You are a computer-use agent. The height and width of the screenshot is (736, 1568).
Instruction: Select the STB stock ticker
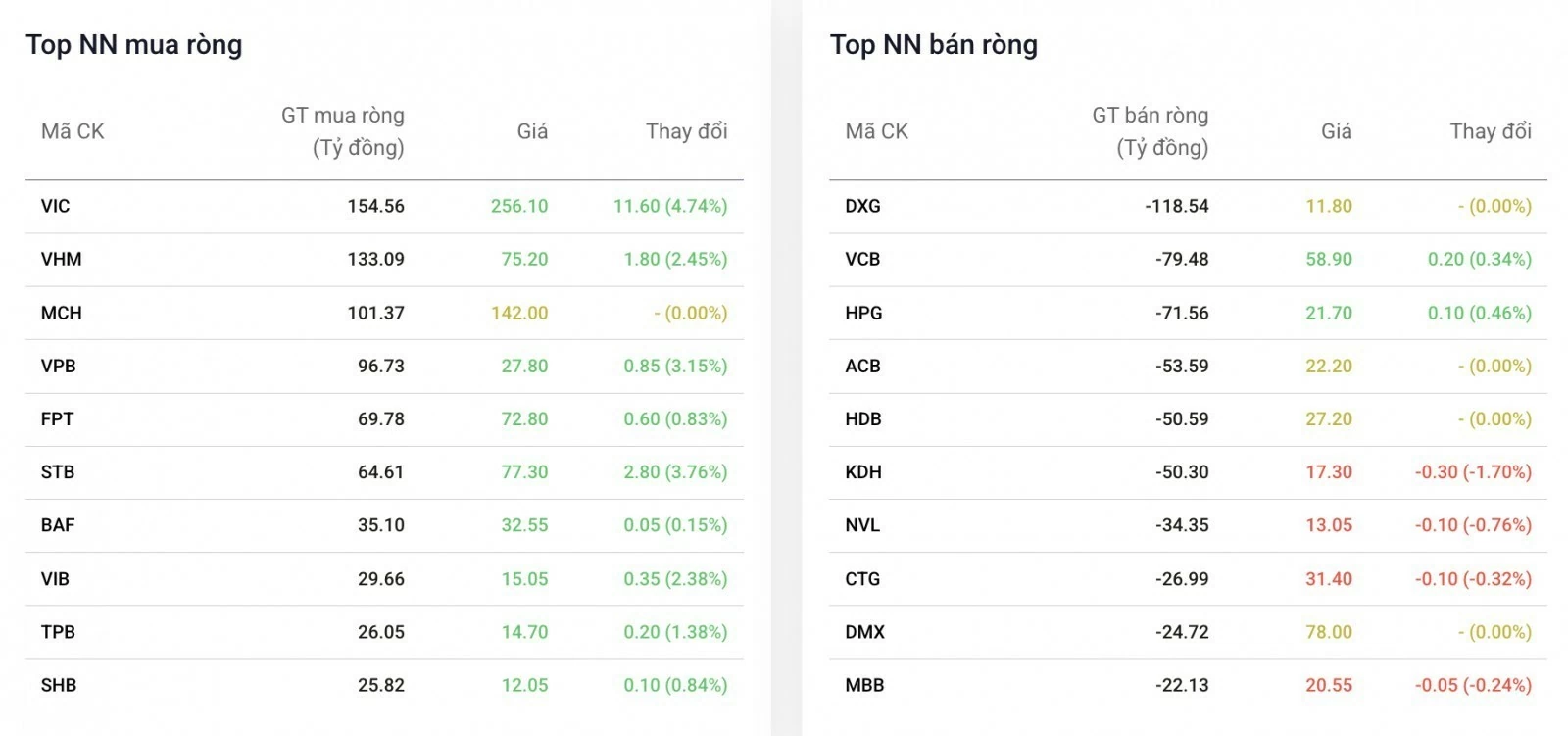(x=58, y=471)
